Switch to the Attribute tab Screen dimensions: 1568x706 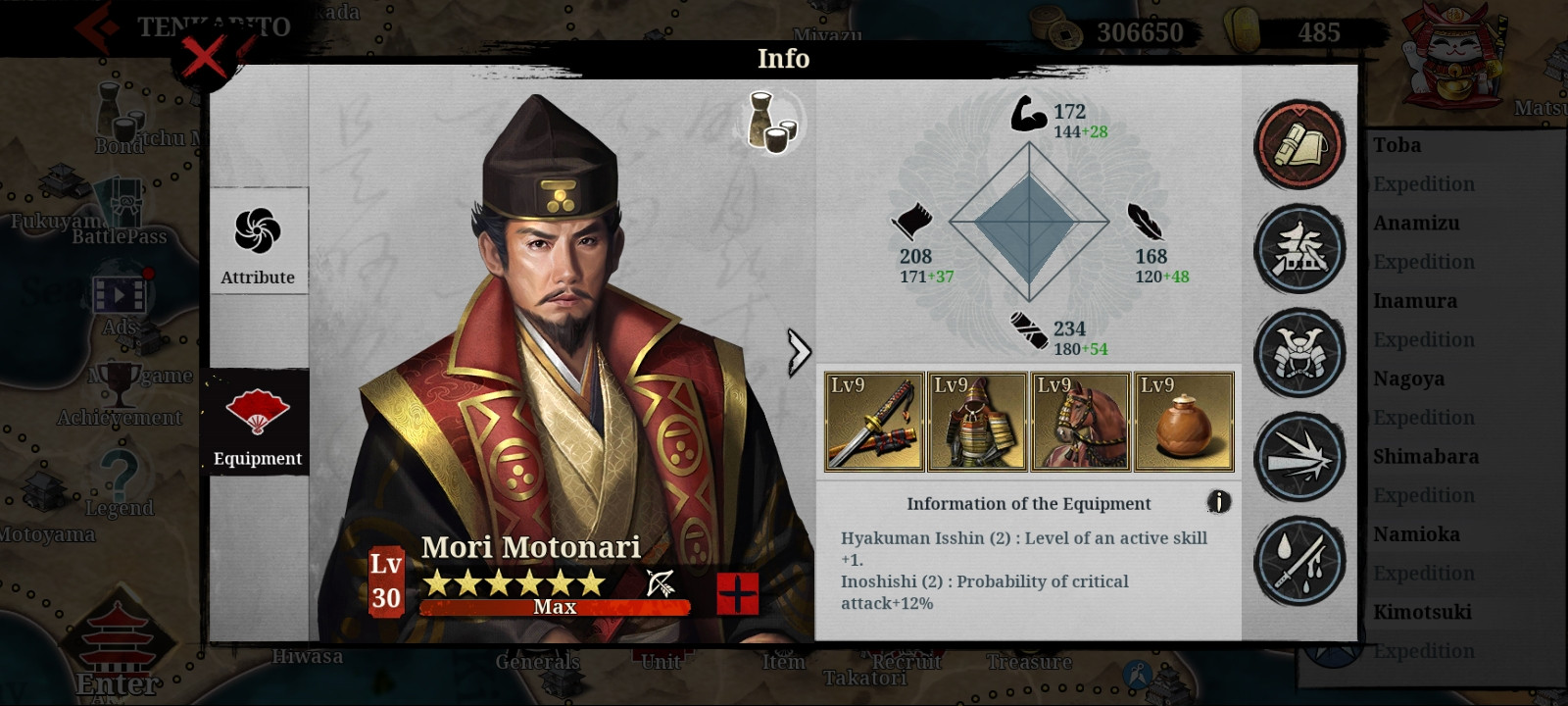(259, 240)
